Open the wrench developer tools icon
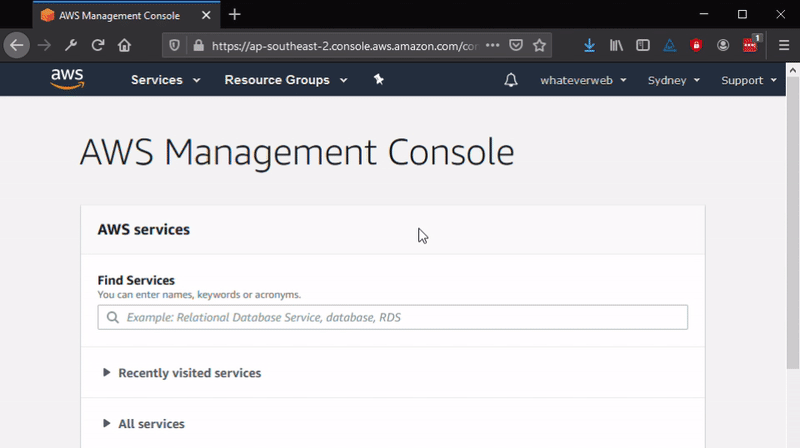Image resolution: width=800 pixels, height=448 pixels. tap(71, 45)
